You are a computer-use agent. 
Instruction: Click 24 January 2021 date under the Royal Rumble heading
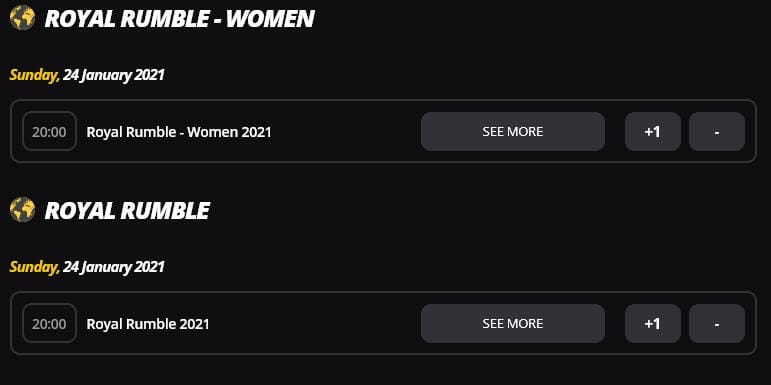pos(114,267)
